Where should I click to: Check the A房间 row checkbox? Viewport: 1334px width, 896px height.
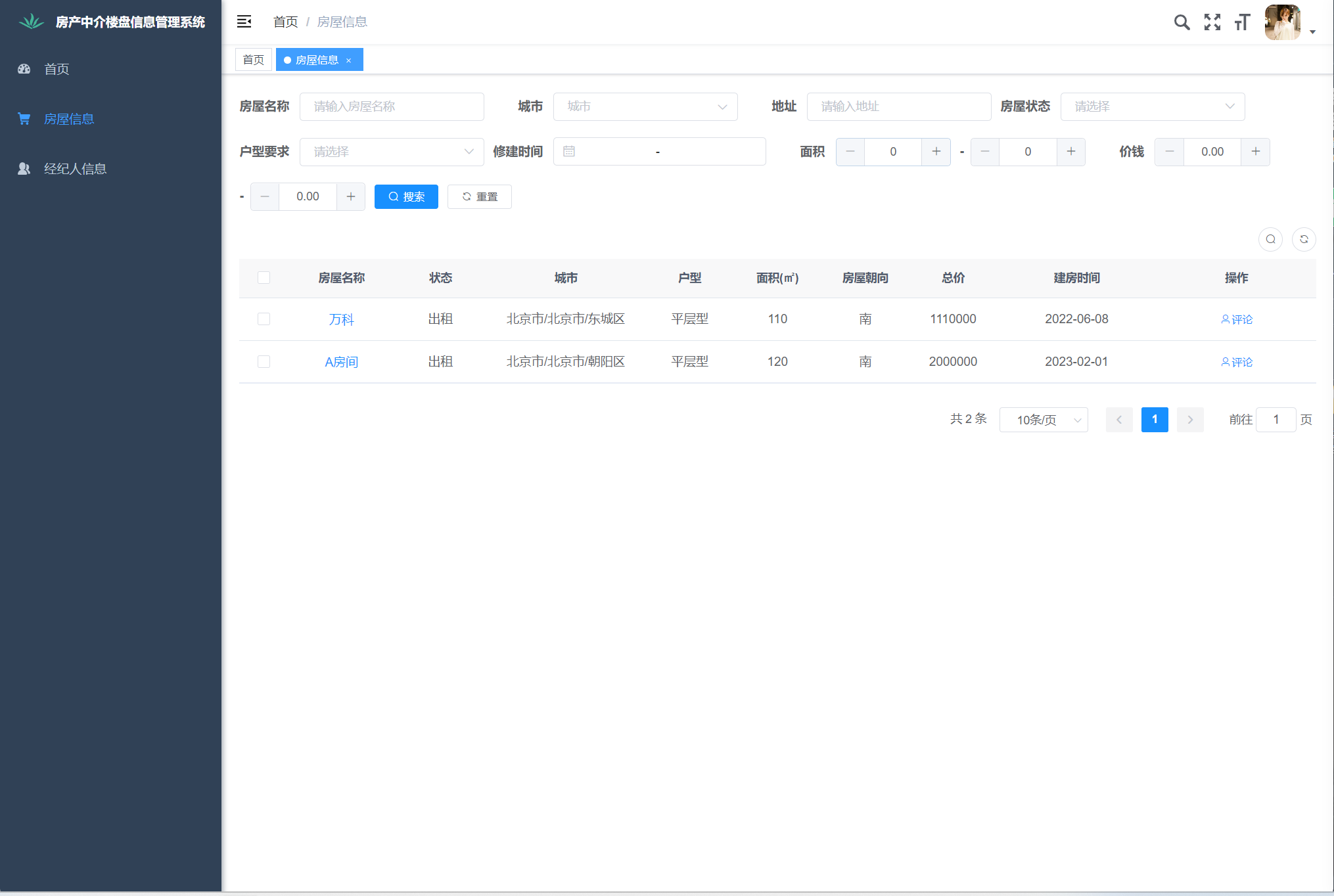264,362
